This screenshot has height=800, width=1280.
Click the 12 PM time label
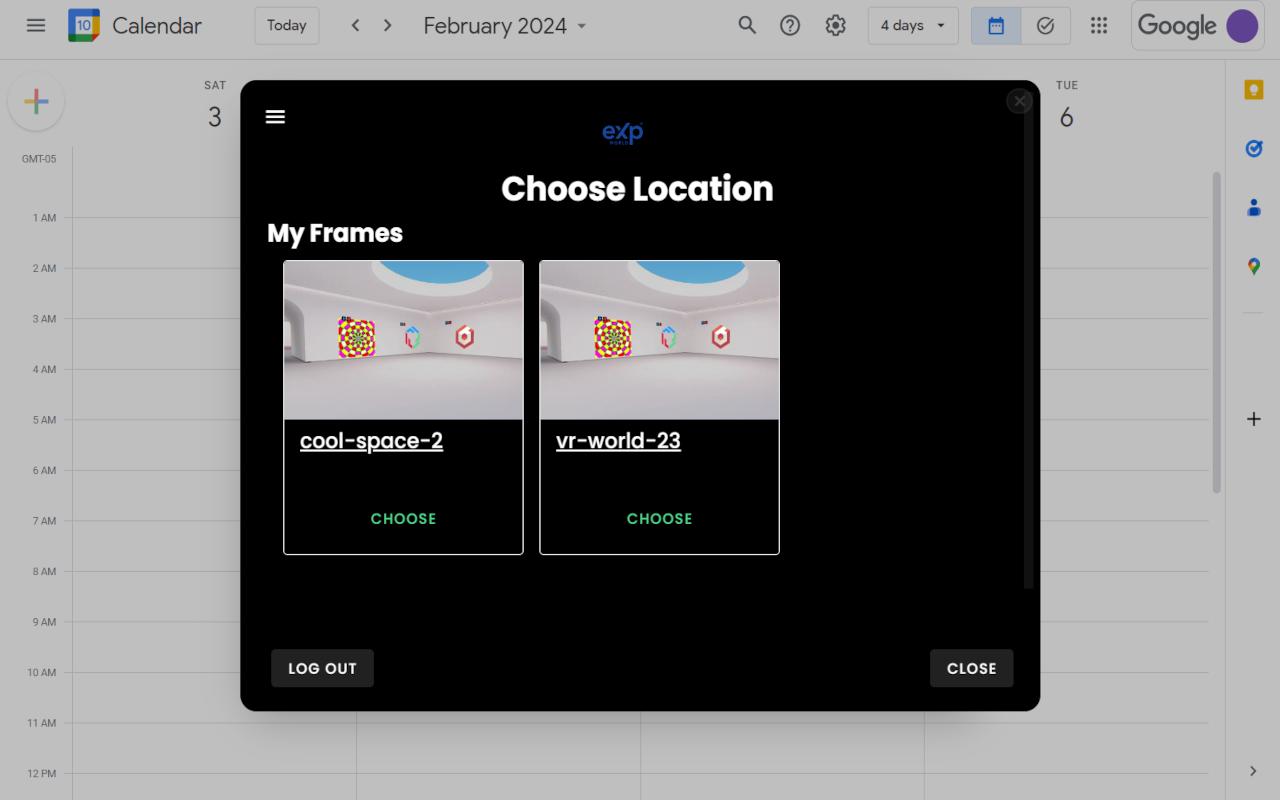[42, 774]
